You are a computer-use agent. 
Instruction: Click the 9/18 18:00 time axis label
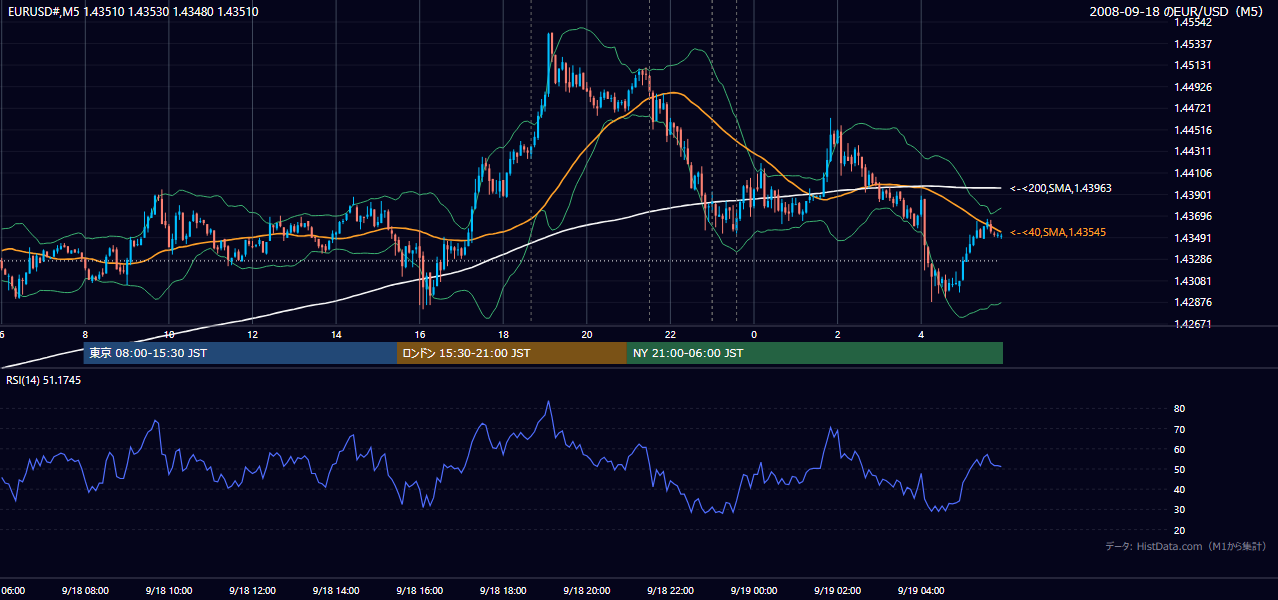503,590
